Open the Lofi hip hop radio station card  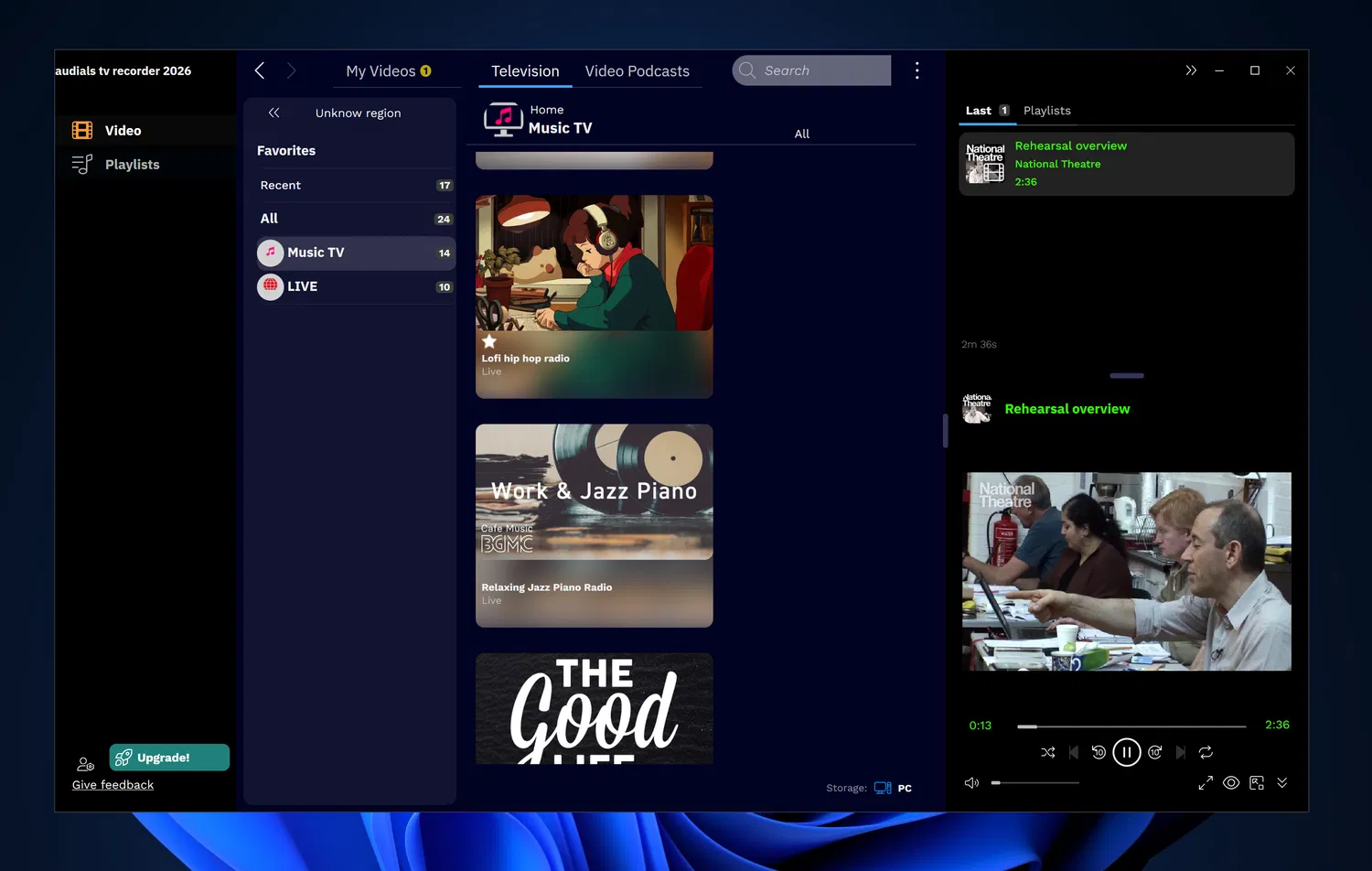pyautogui.click(x=595, y=296)
